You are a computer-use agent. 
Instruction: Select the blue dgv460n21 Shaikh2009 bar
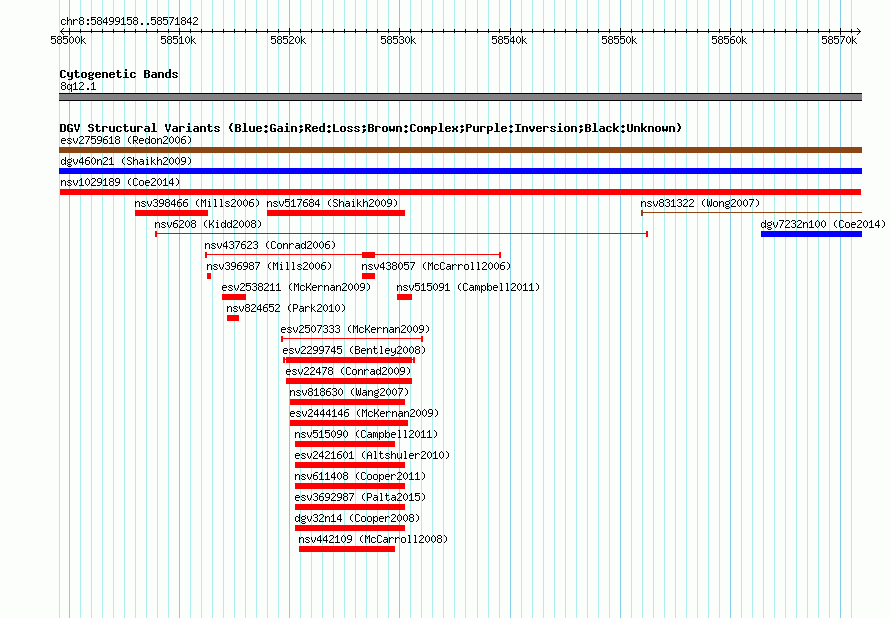[x=460, y=171]
